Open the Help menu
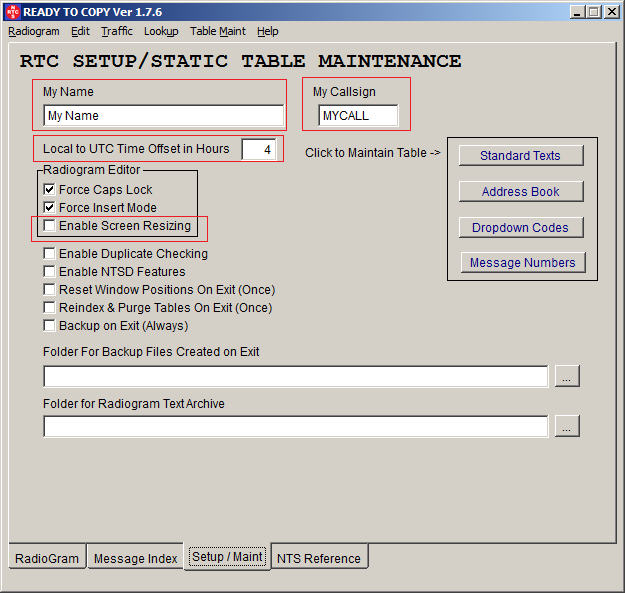The height and width of the screenshot is (593, 625). [267, 31]
